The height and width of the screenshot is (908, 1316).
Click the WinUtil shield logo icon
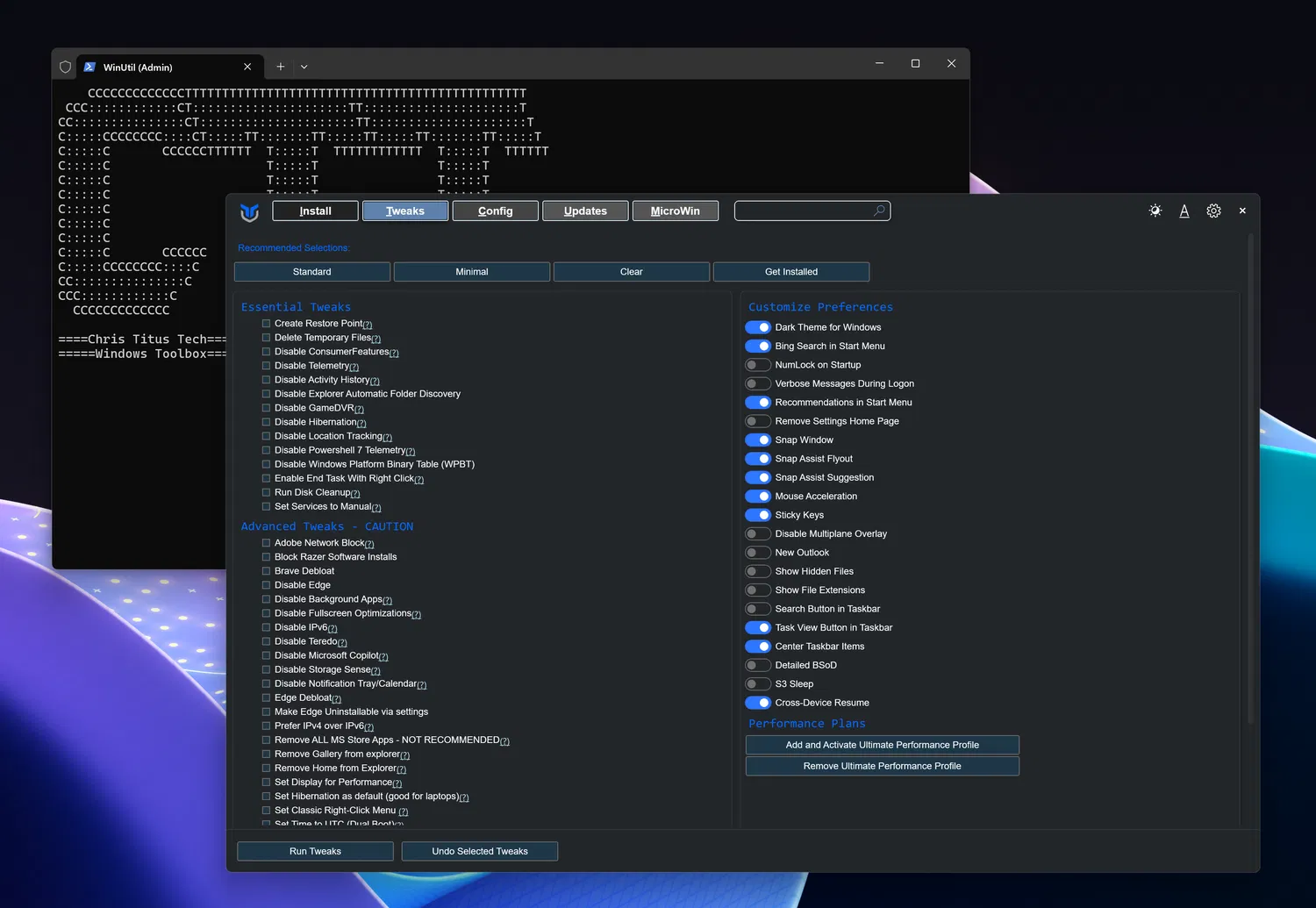[250, 211]
